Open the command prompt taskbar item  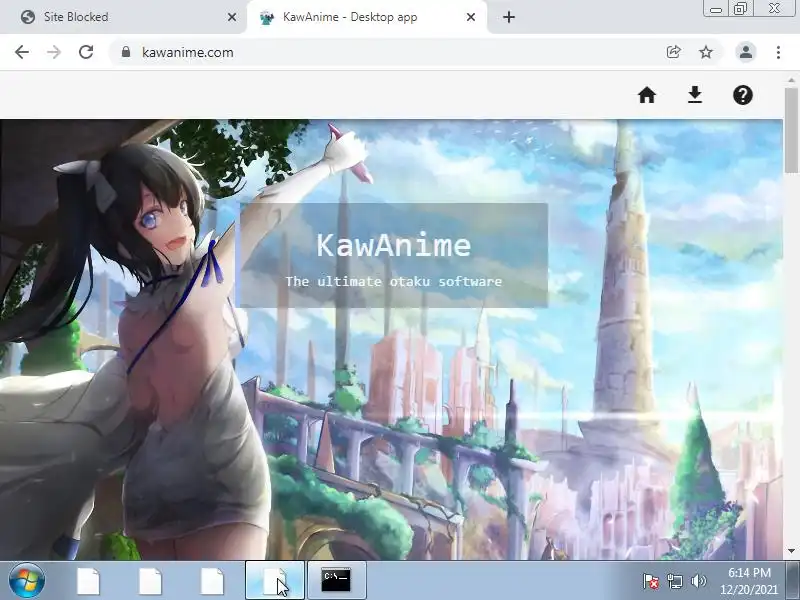click(x=337, y=581)
